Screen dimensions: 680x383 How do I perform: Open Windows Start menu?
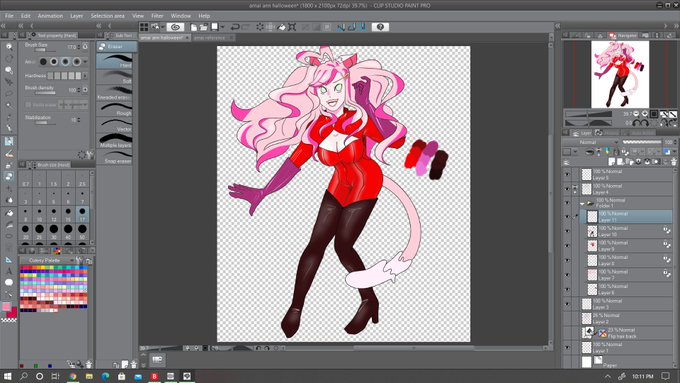click(7, 376)
